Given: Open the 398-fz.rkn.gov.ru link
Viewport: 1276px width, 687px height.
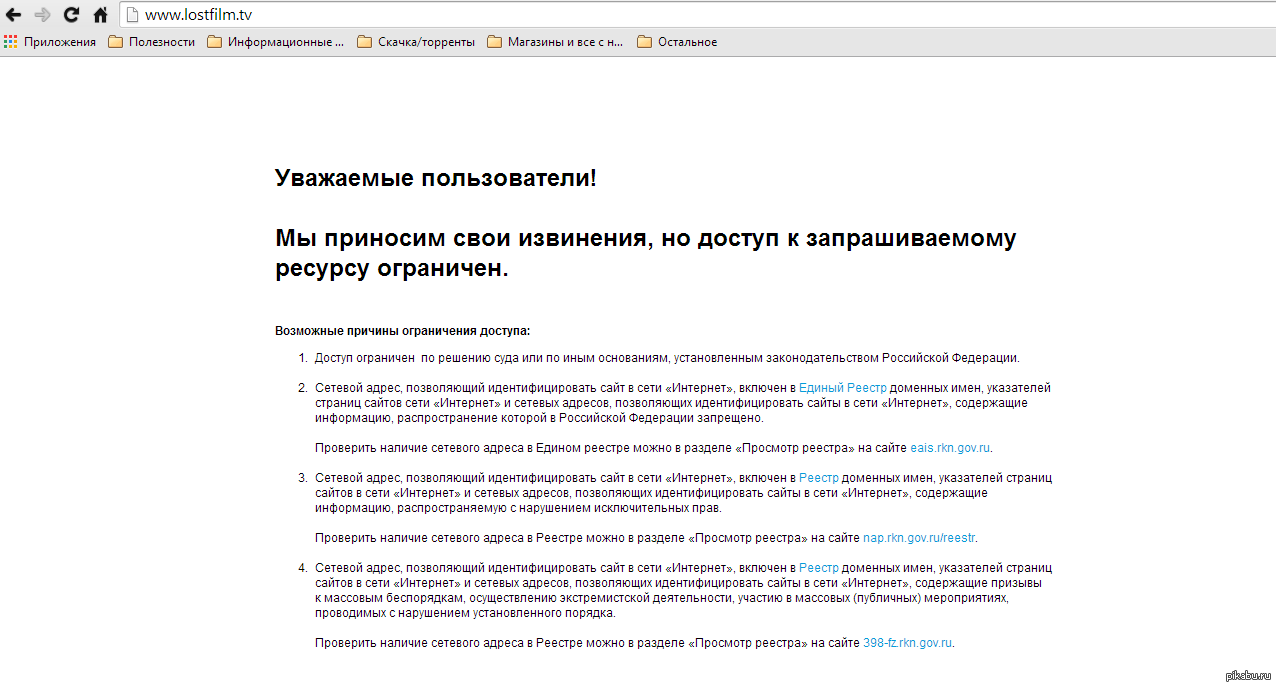Looking at the screenshot, I should click(907, 643).
